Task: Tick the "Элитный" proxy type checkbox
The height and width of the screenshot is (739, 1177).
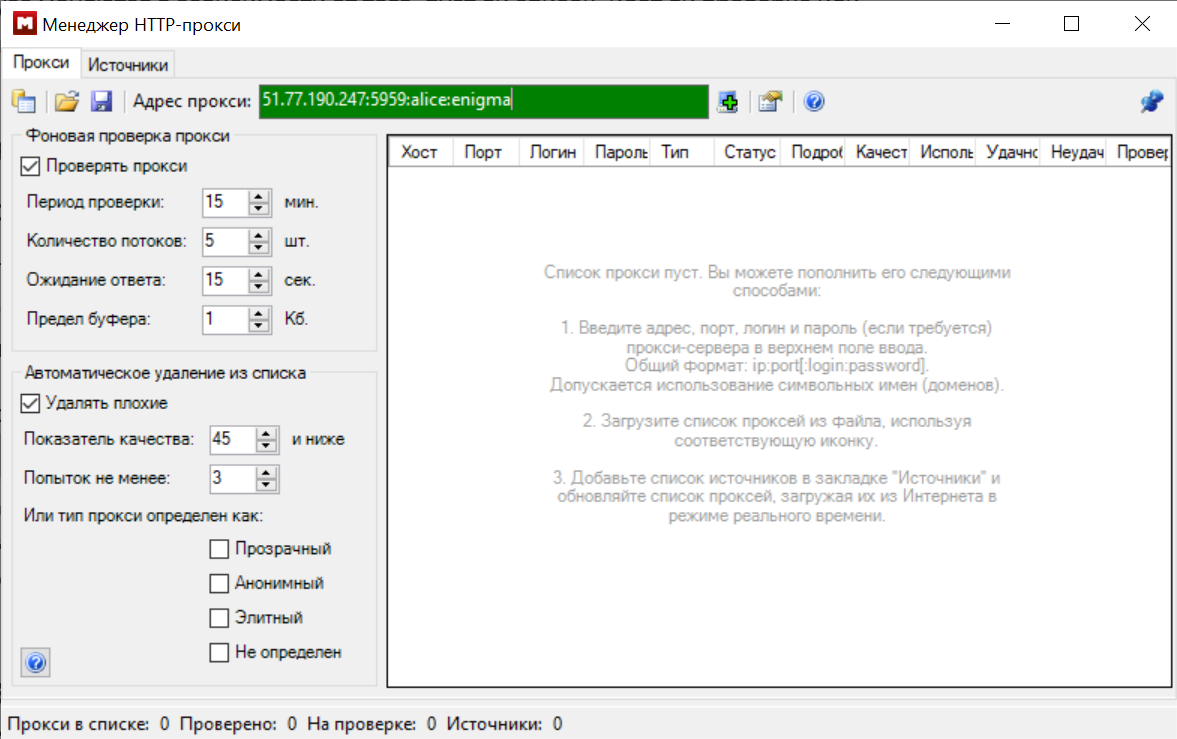Action: coord(219,618)
